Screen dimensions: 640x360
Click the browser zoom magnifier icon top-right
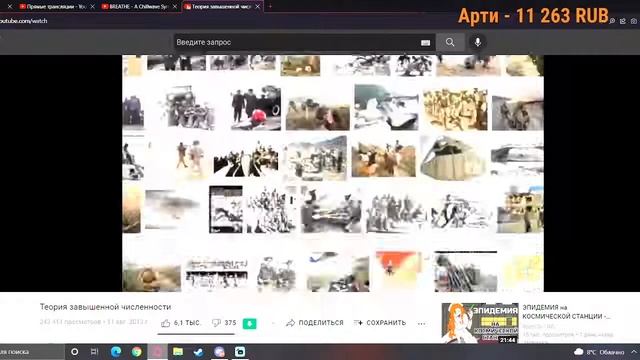pyautogui.click(x=612, y=21)
